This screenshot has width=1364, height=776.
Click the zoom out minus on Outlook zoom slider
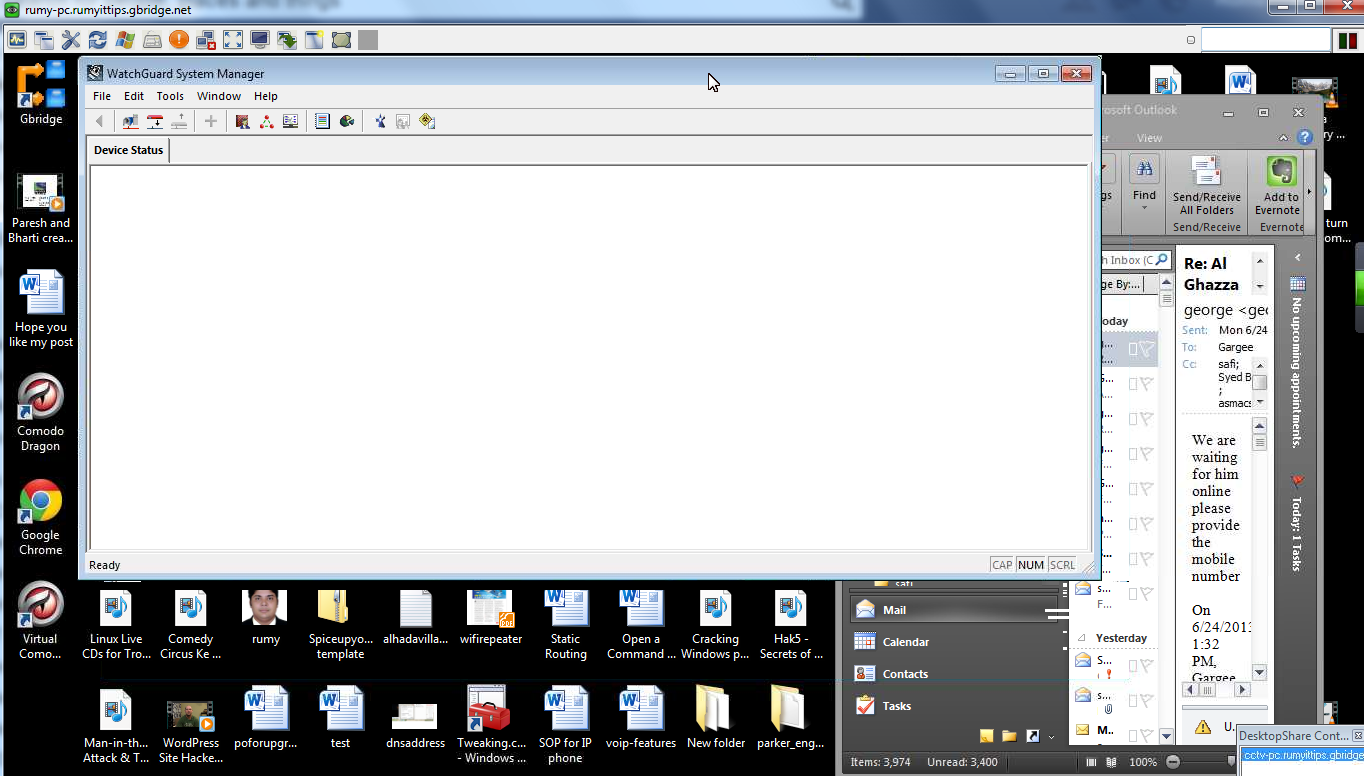coord(1173,762)
